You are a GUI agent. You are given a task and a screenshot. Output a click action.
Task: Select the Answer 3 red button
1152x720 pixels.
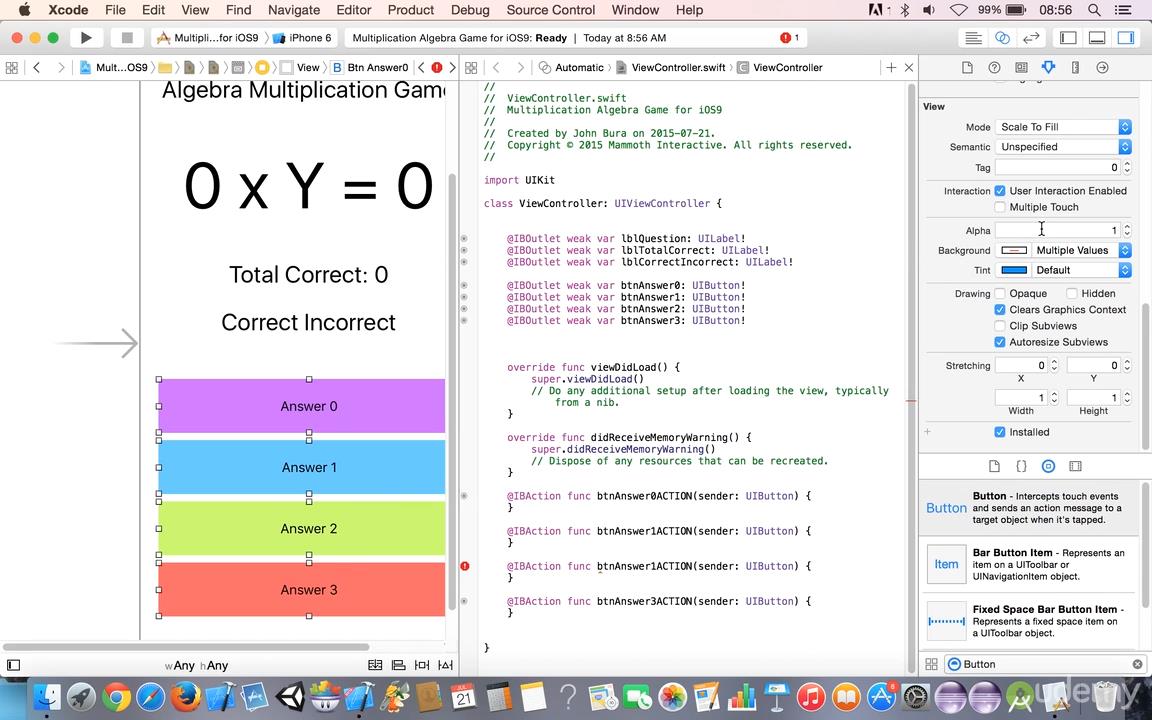click(302, 589)
